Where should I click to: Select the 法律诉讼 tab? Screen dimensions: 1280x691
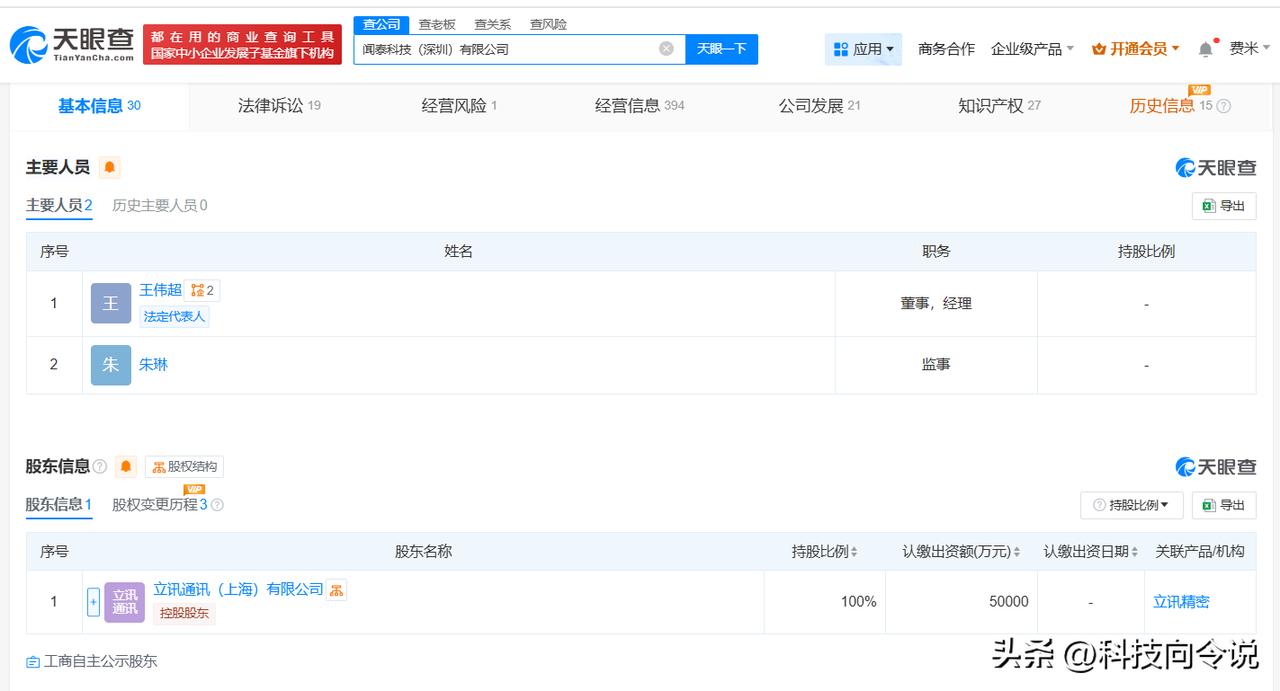tap(279, 106)
